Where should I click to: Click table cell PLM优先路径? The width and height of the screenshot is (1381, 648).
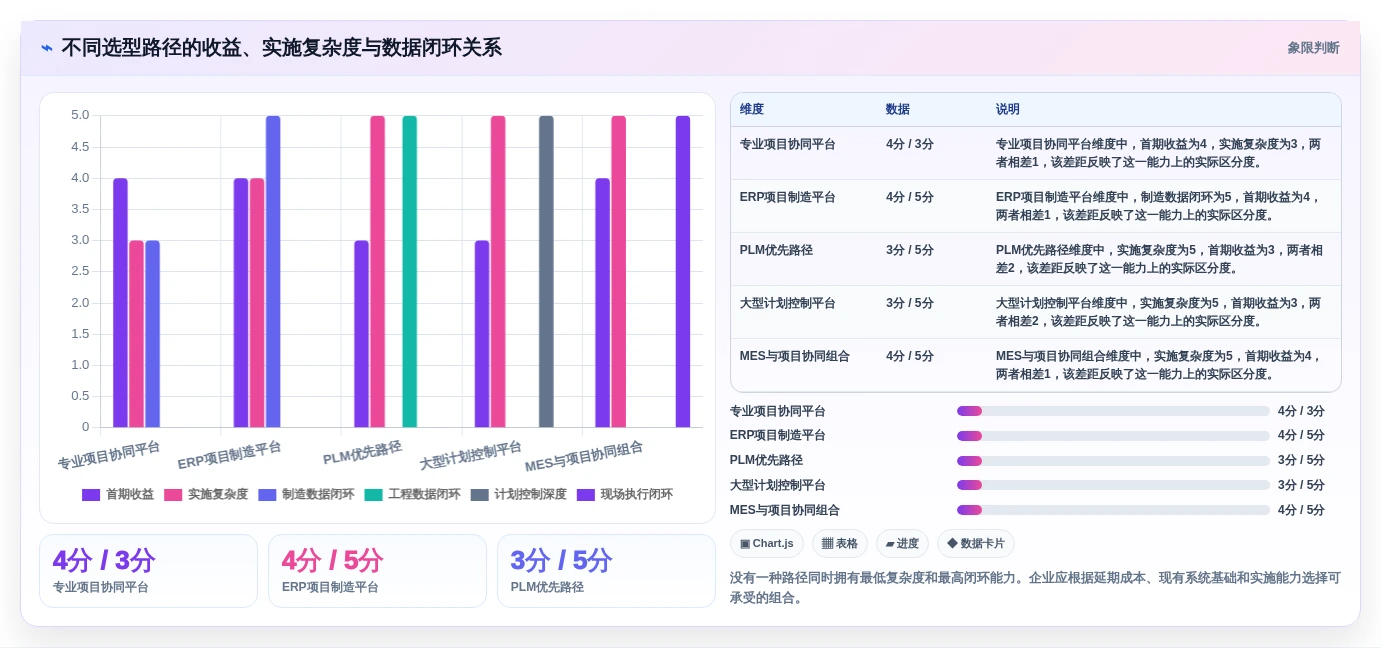click(x=776, y=250)
